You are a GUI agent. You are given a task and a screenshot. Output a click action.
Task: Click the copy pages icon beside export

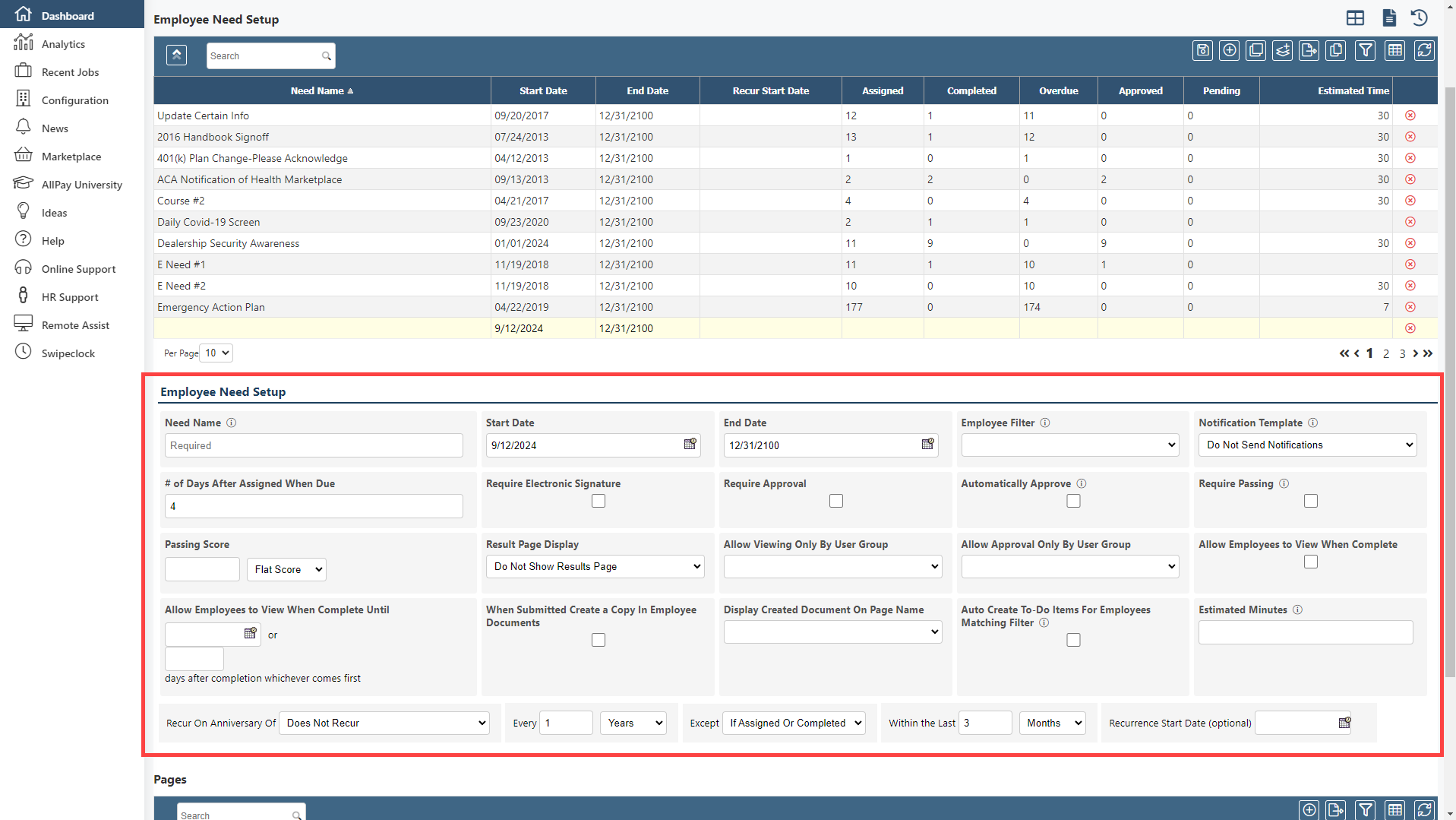(x=1335, y=51)
